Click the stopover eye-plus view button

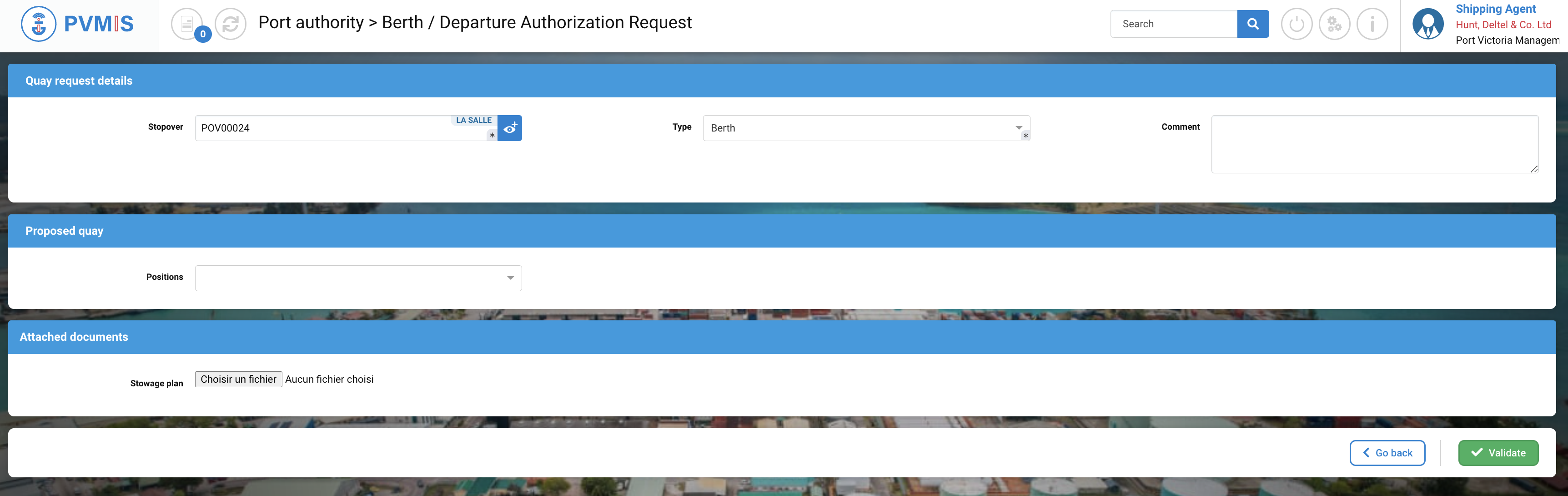[509, 128]
